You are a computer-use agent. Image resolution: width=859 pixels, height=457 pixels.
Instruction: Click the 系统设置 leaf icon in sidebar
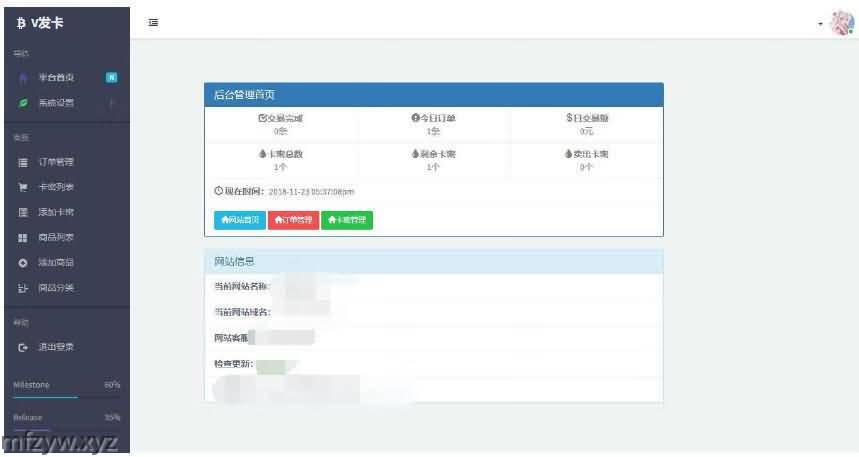(23, 103)
